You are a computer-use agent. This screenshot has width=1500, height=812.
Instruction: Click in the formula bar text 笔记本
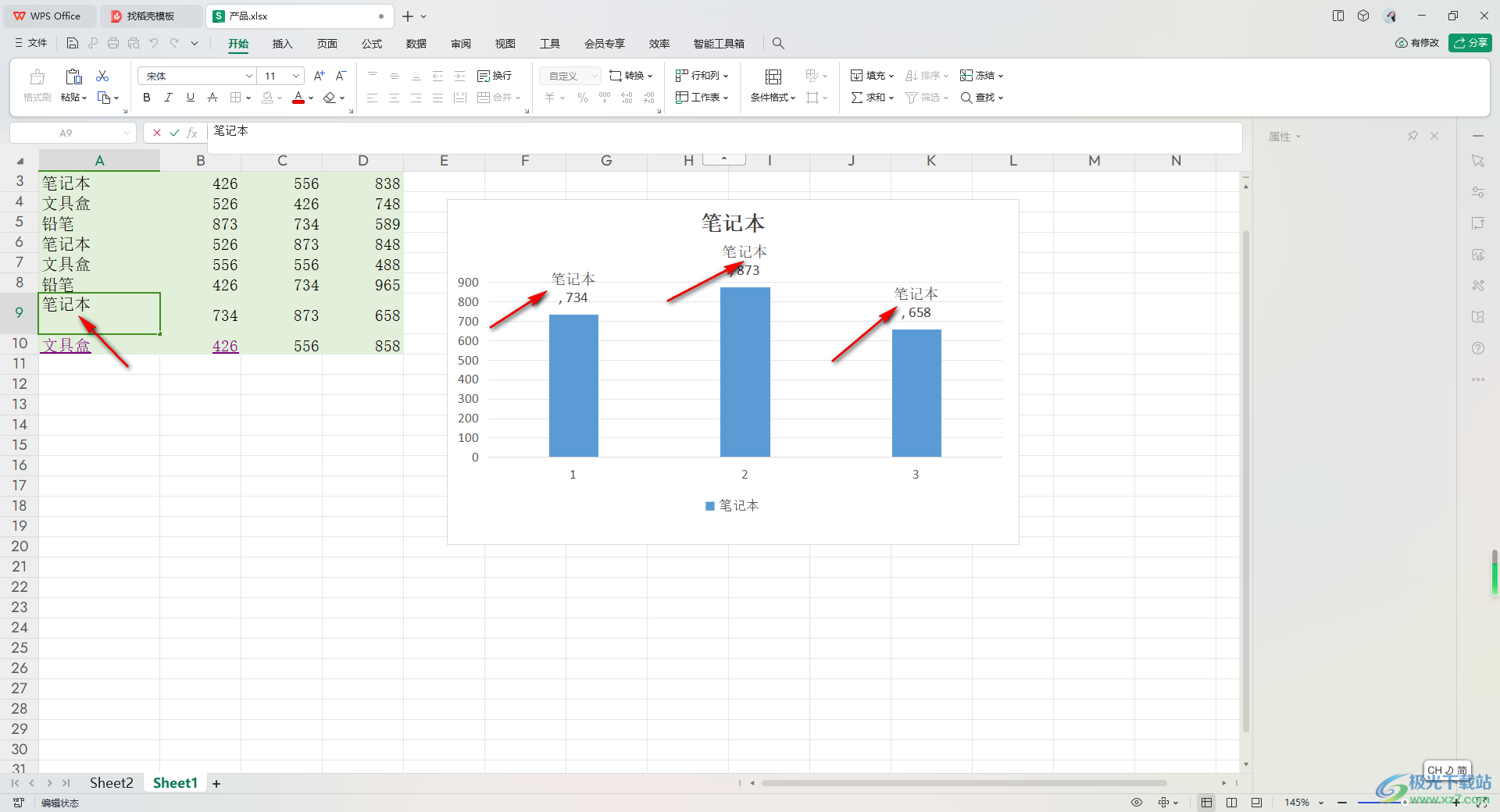click(x=231, y=131)
